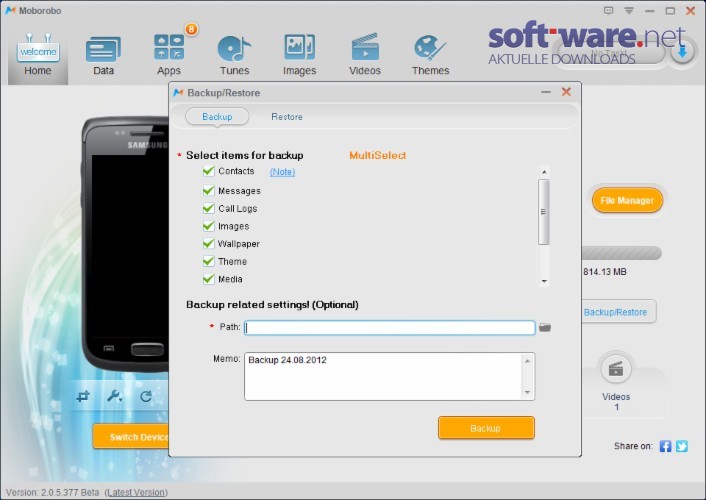Screen dimensions: 706x500
Task: Click the Backup/Restore button in main window
Action: point(619,312)
